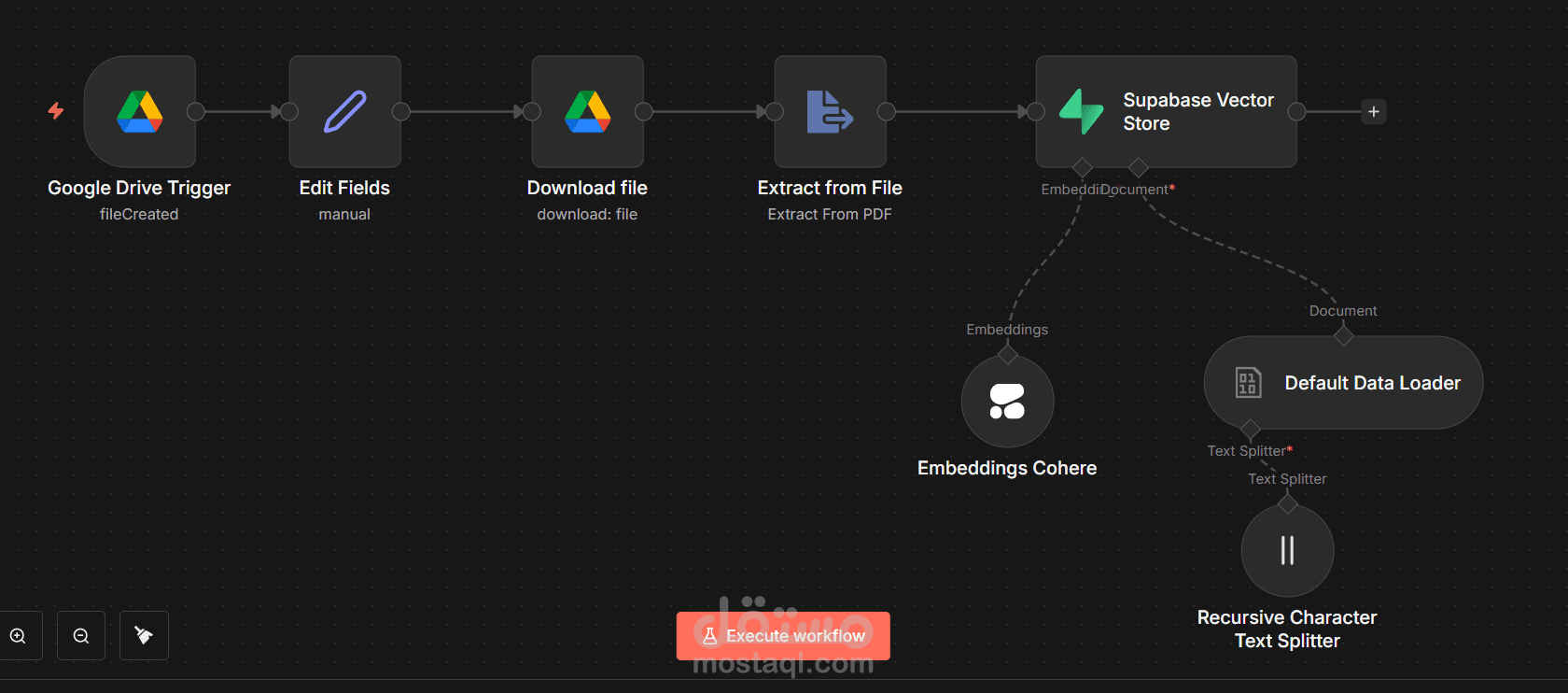1568x693 pixels.
Task: Click the diamond atop Recursive Text Splitter node
Action: (1288, 504)
